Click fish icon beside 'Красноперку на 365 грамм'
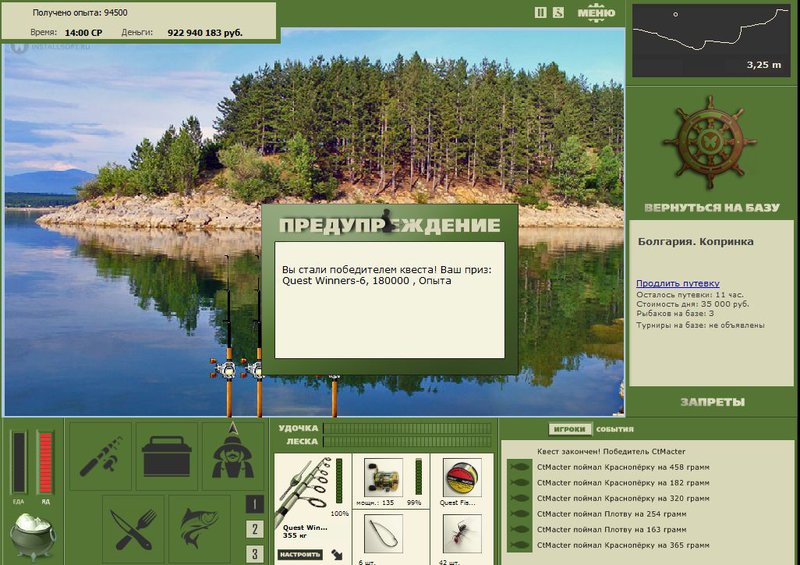 pyautogui.click(x=519, y=545)
